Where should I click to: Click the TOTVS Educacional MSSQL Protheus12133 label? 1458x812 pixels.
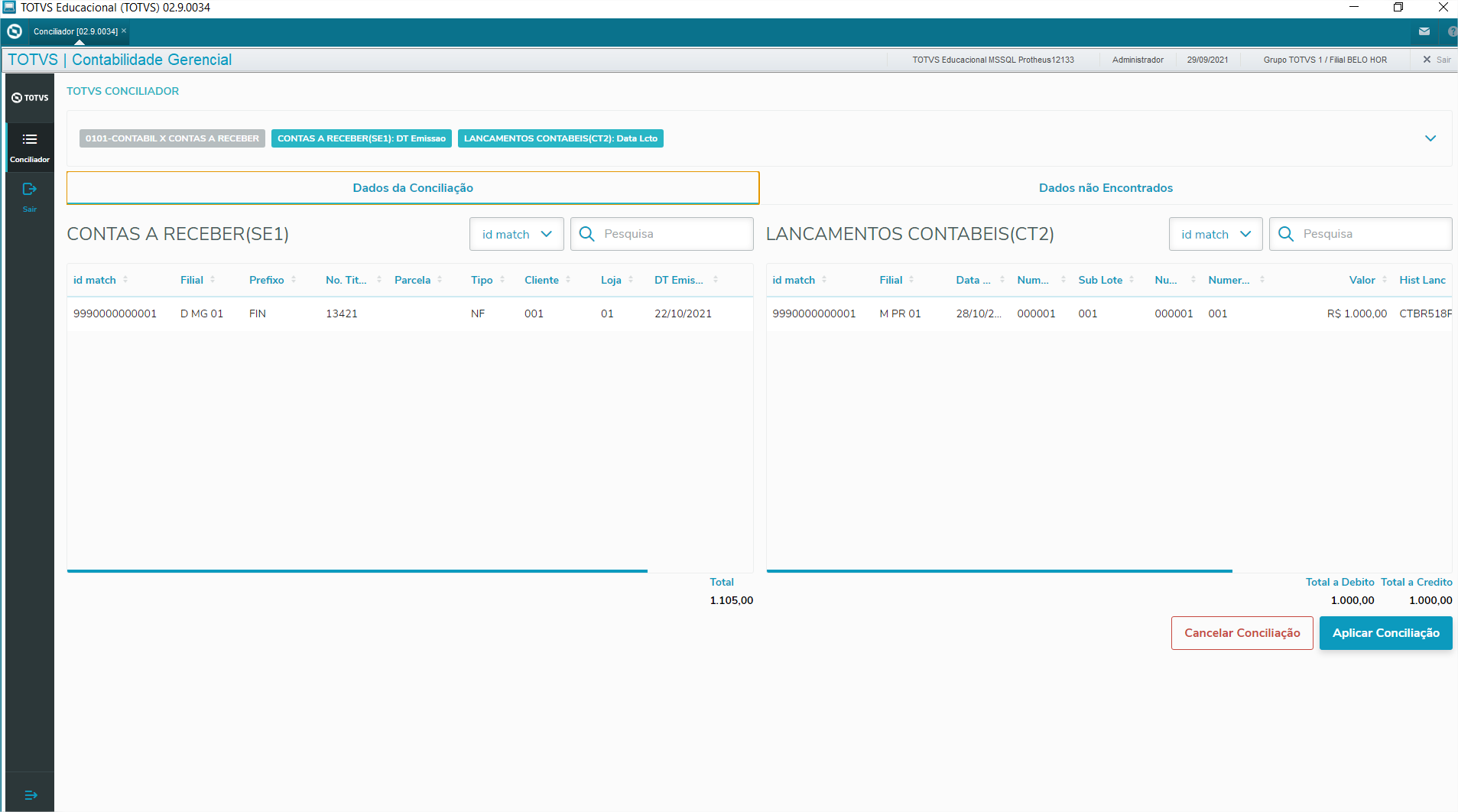tap(993, 60)
